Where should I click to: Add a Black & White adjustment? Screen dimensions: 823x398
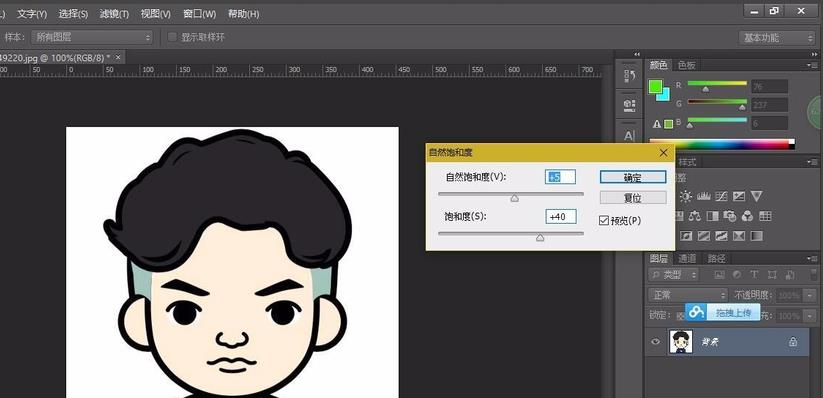[x=712, y=216]
